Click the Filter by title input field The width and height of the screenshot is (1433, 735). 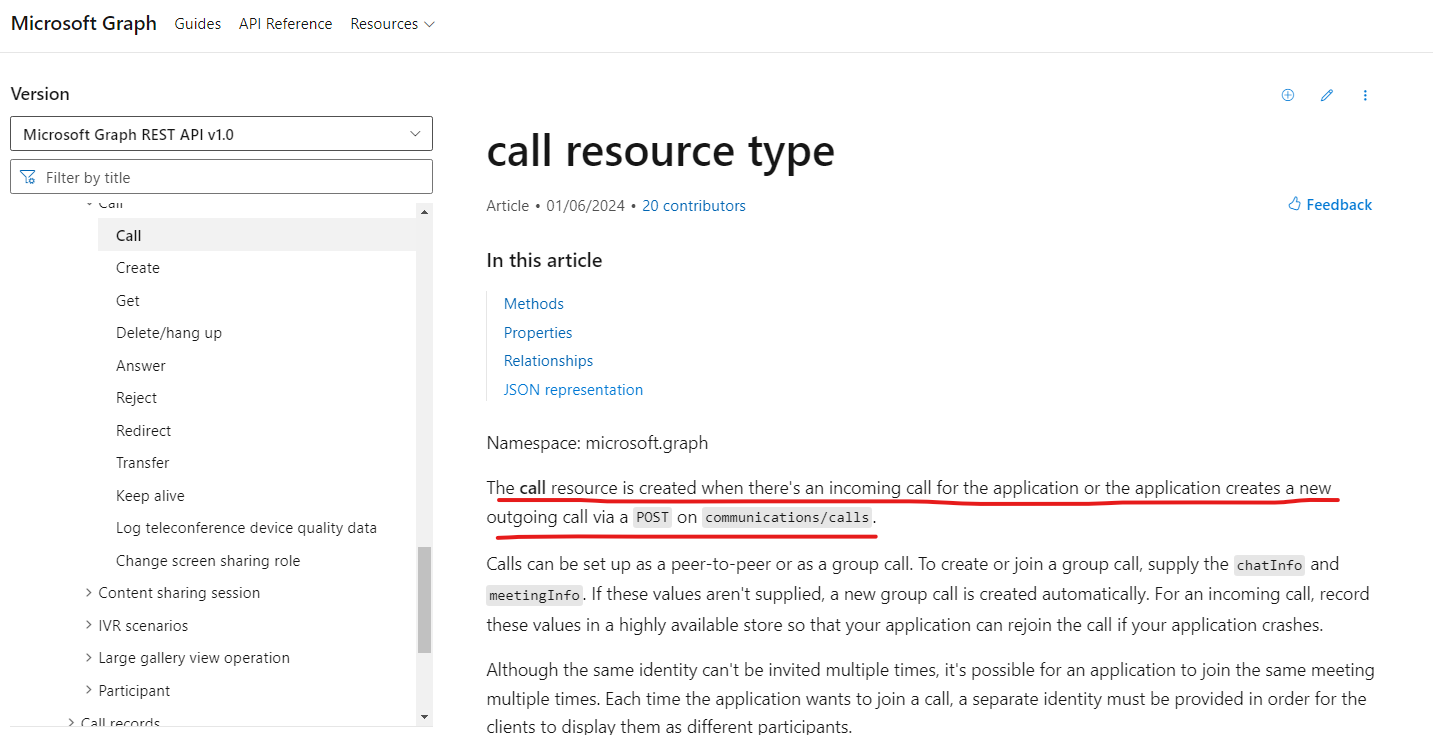(x=221, y=177)
